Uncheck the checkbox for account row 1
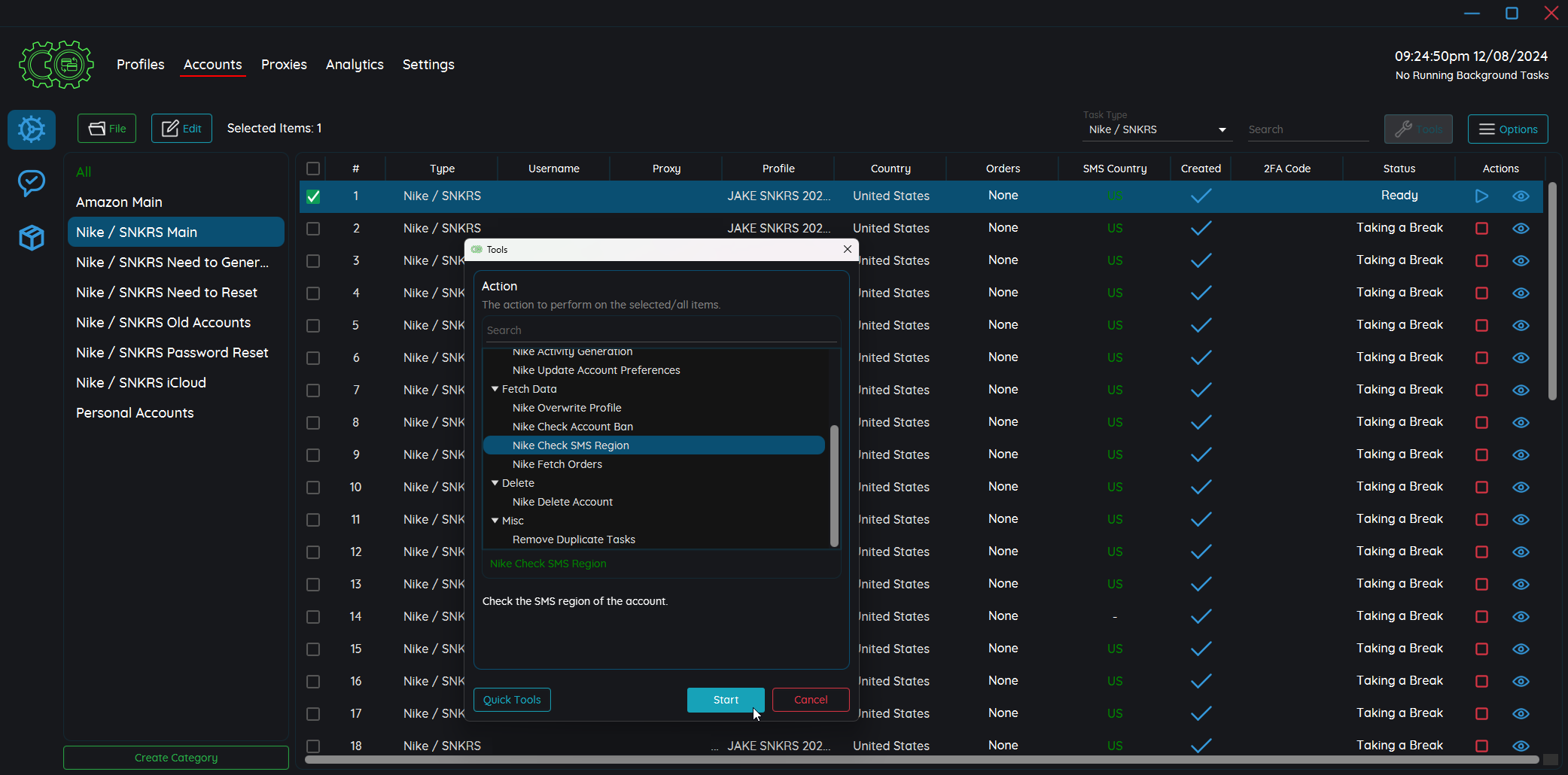The image size is (1568, 775). (313, 196)
